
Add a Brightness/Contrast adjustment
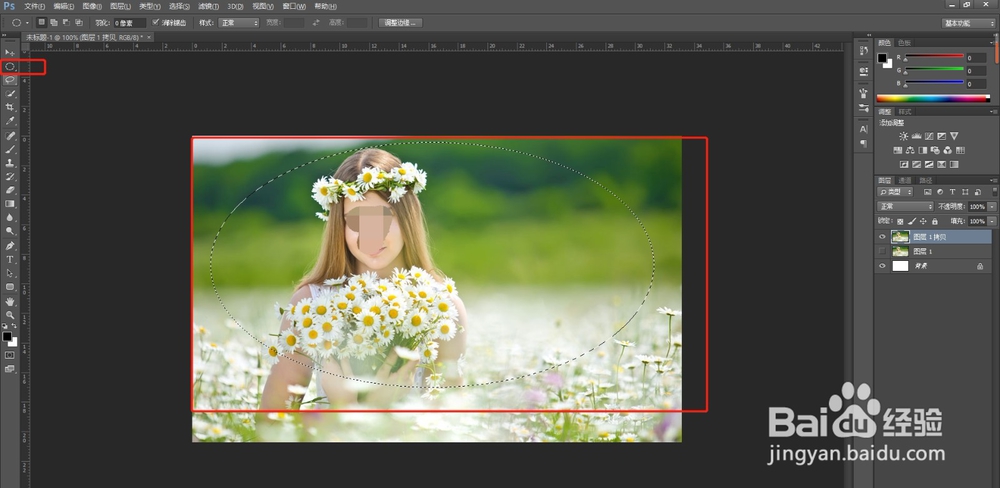click(904, 136)
